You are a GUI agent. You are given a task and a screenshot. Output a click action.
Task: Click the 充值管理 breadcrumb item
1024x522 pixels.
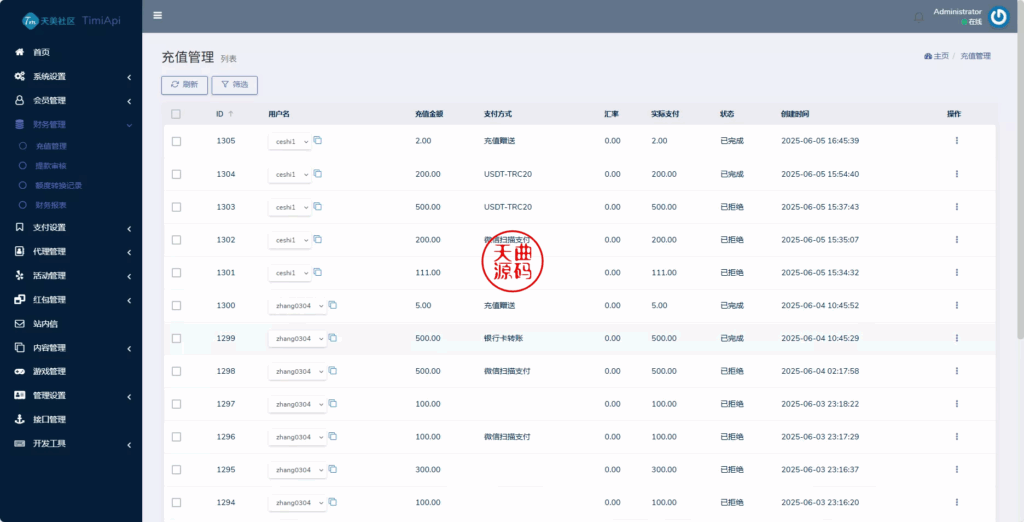pyautogui.click(x=975, y=56)
